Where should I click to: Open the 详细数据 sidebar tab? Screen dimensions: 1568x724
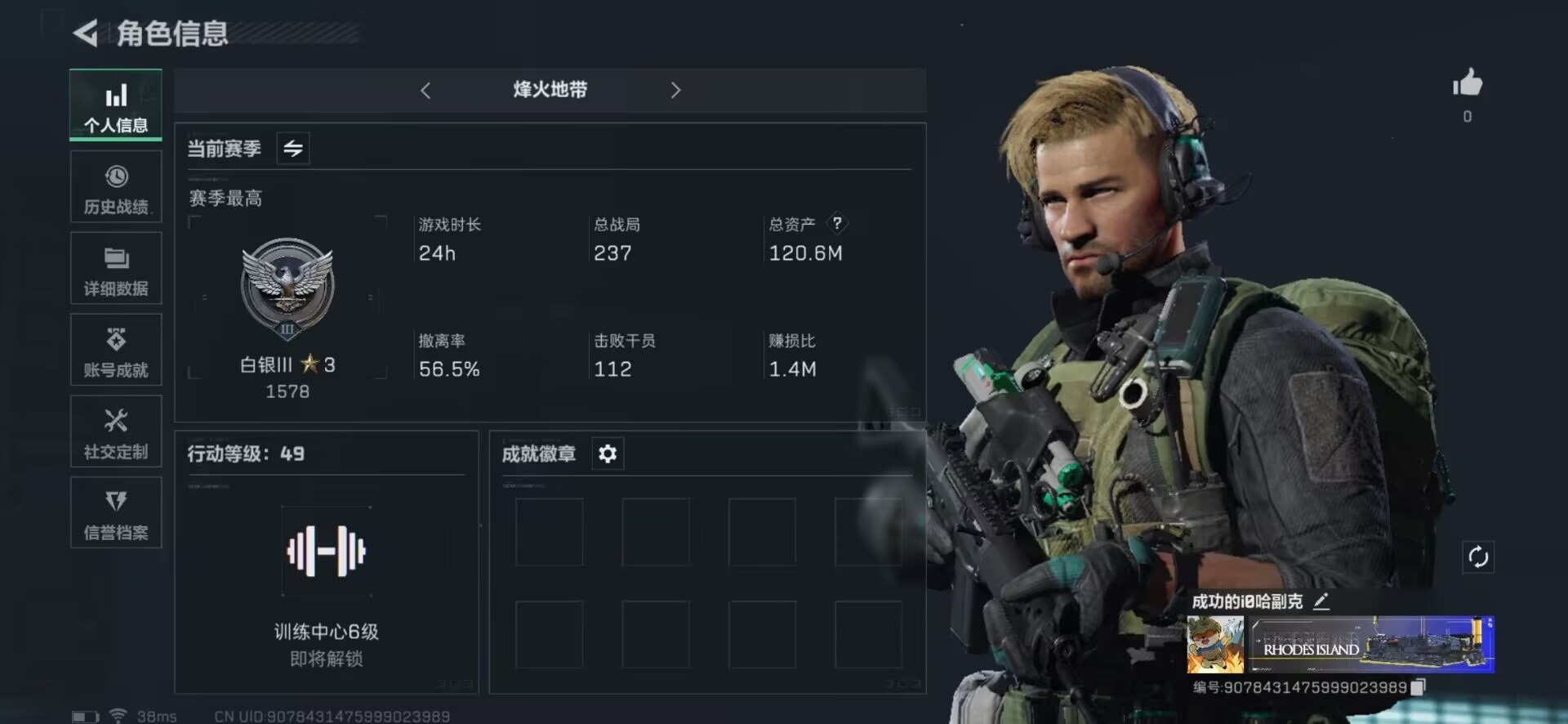[x=116, y=269]
